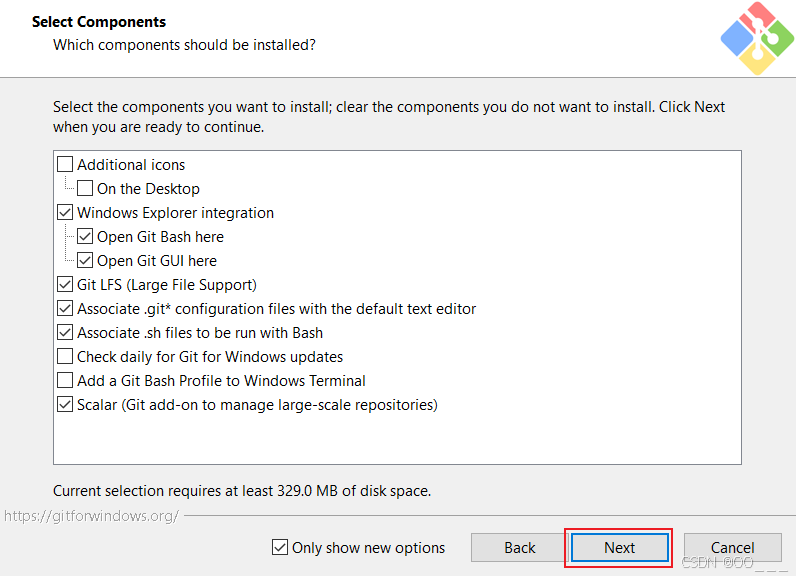
Task: Toggle Only show new options
Action: coord(280,547)
